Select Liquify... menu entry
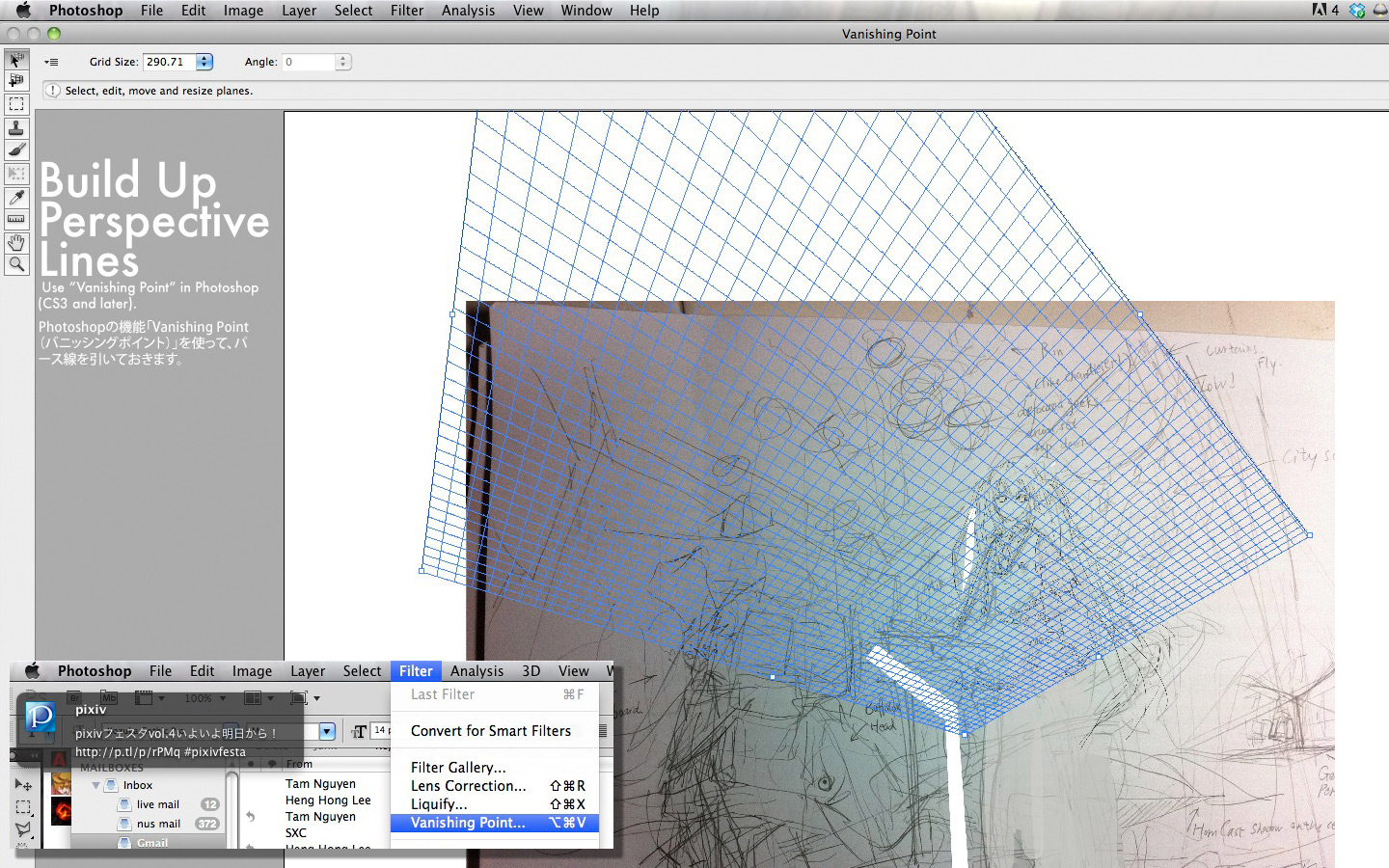The width and height of the screenshot is (1389, 868). pyautogui.click(x=439, y=804)
